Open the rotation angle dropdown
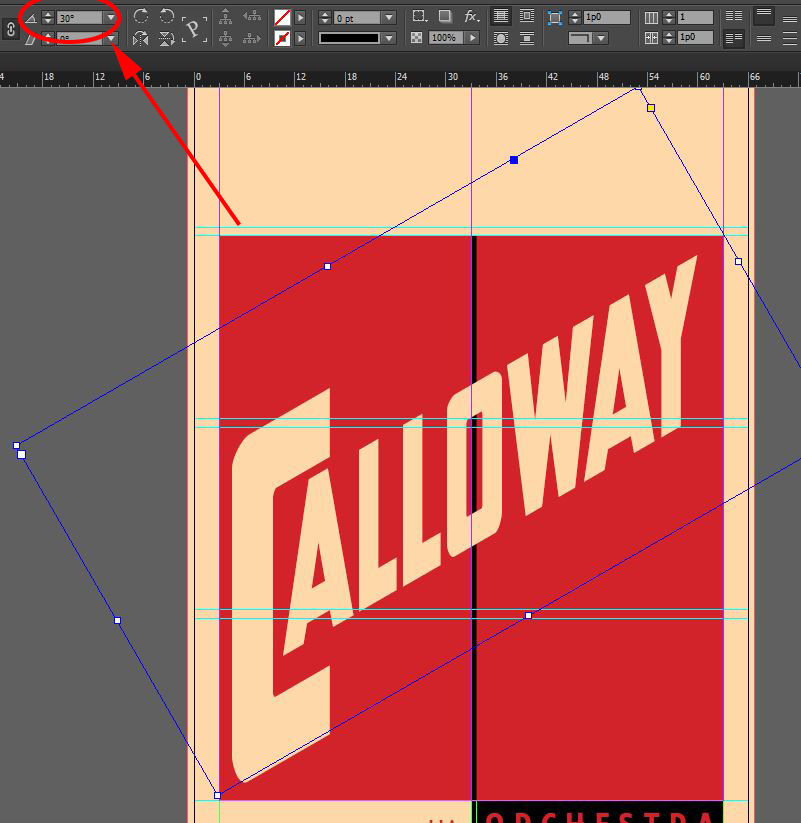The width and height of the screenshot is (801, 823). (111, 18)
